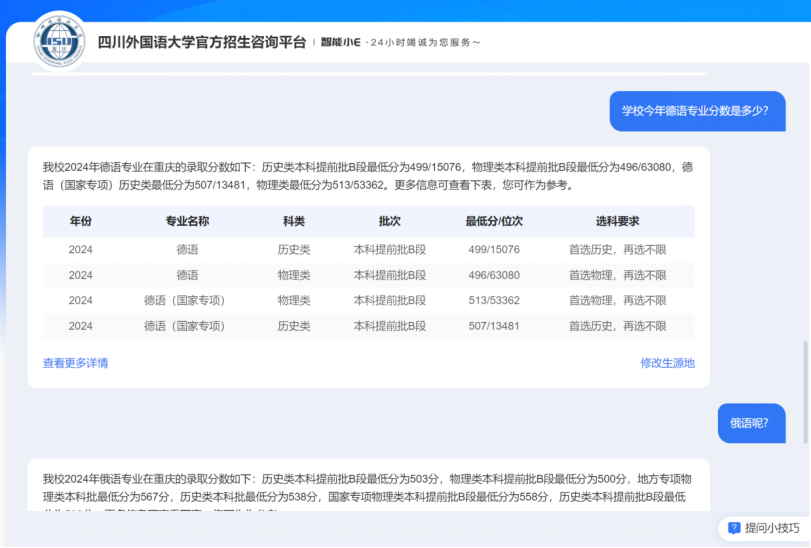Click the 修改生源地 link
Viewport: 811px width, 548px height.
tap(667, 363)
